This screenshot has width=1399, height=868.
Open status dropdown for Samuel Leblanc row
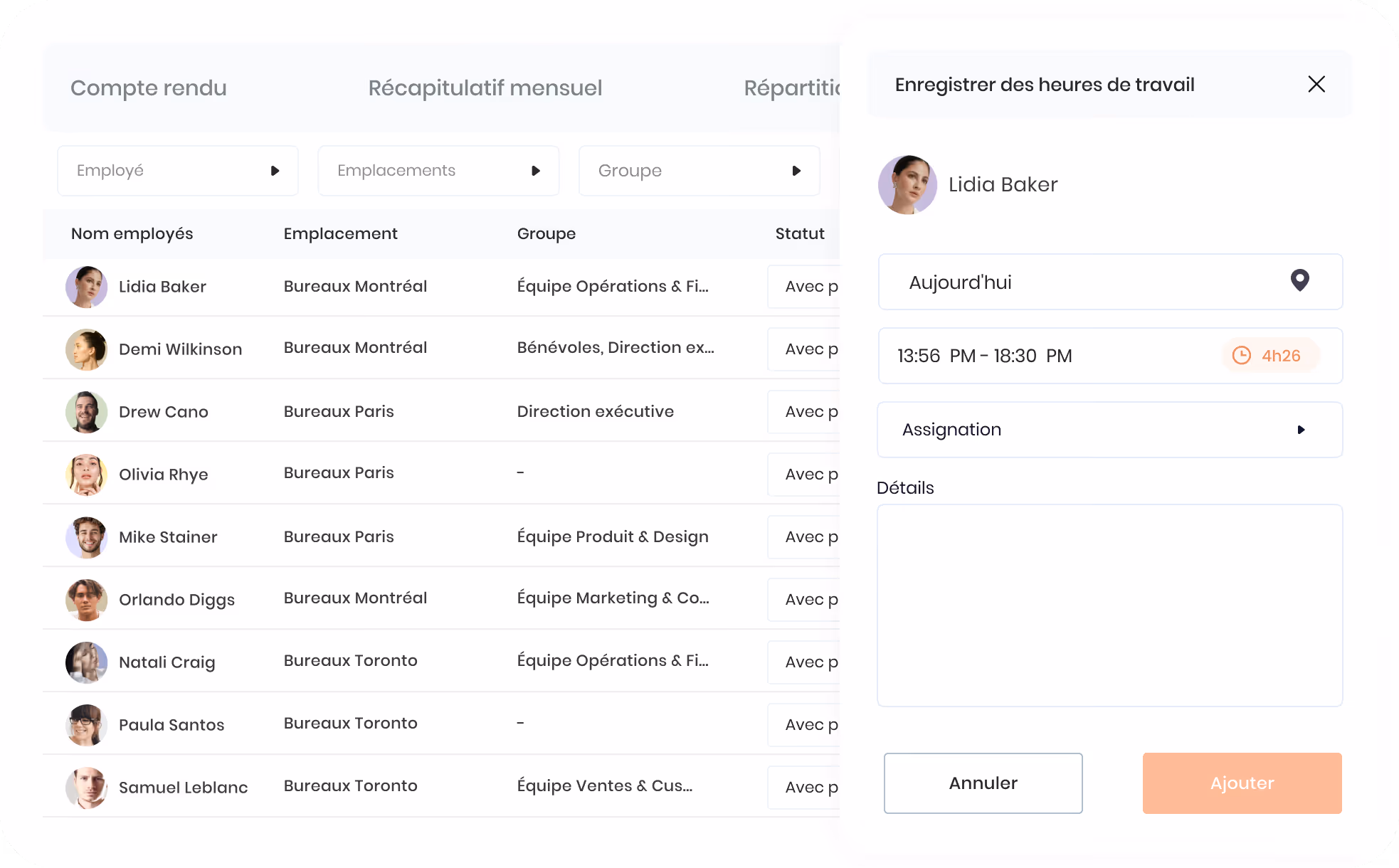[804, 788]
